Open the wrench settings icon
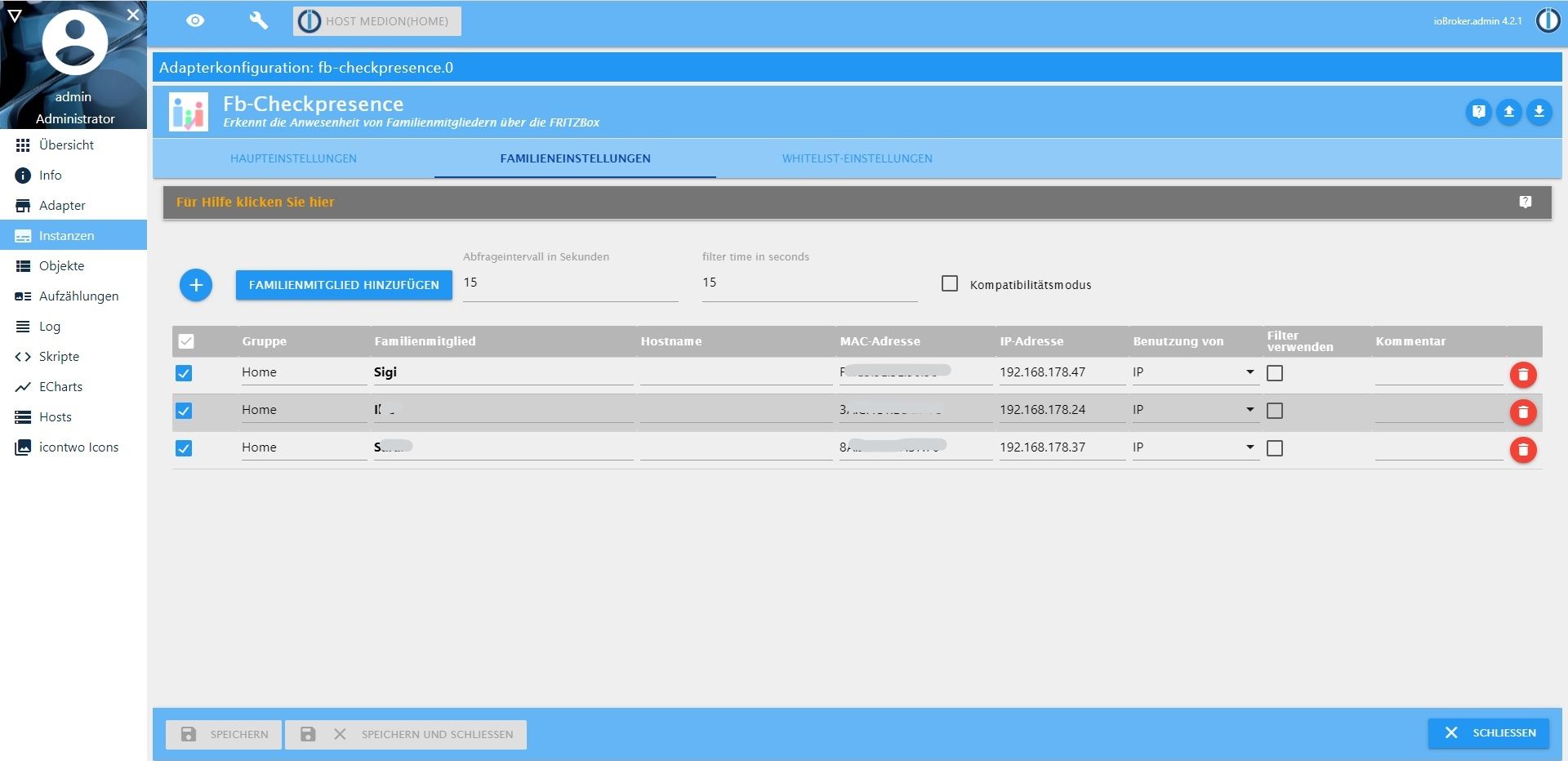 pyautogui.click(x=258, y=21)
